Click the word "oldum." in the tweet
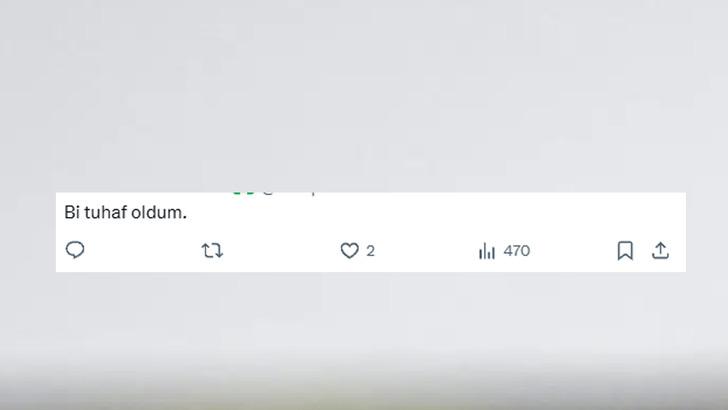728x410 pixels. 159,212
